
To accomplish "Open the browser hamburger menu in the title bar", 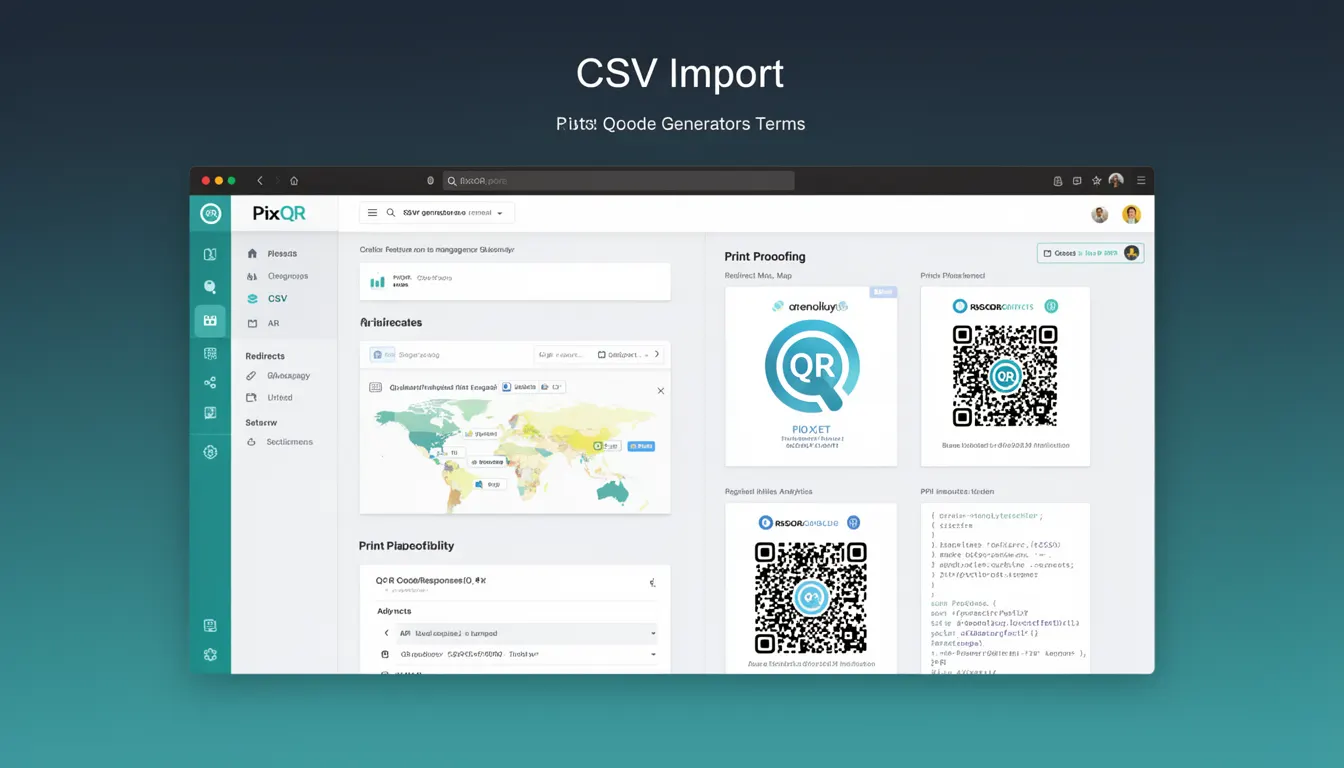I will click(1140, 181).
